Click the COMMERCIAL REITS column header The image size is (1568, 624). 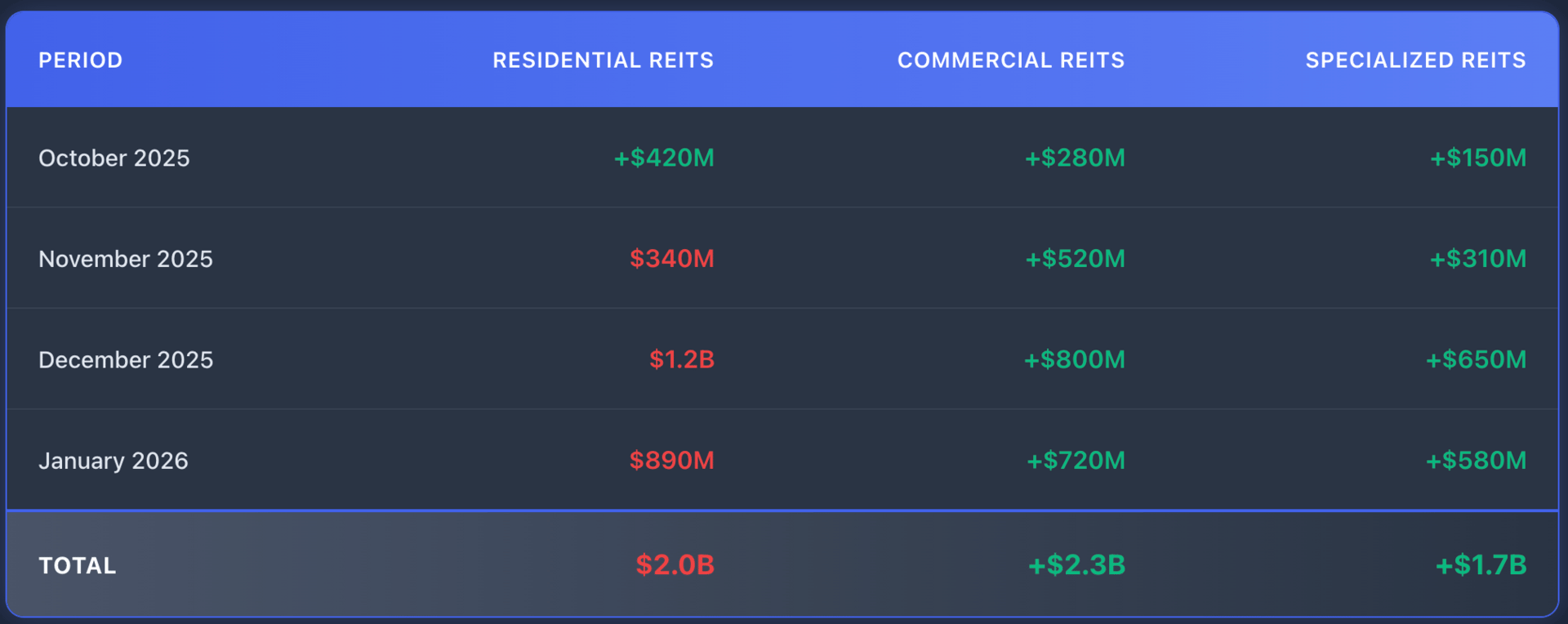[1010, 60]
